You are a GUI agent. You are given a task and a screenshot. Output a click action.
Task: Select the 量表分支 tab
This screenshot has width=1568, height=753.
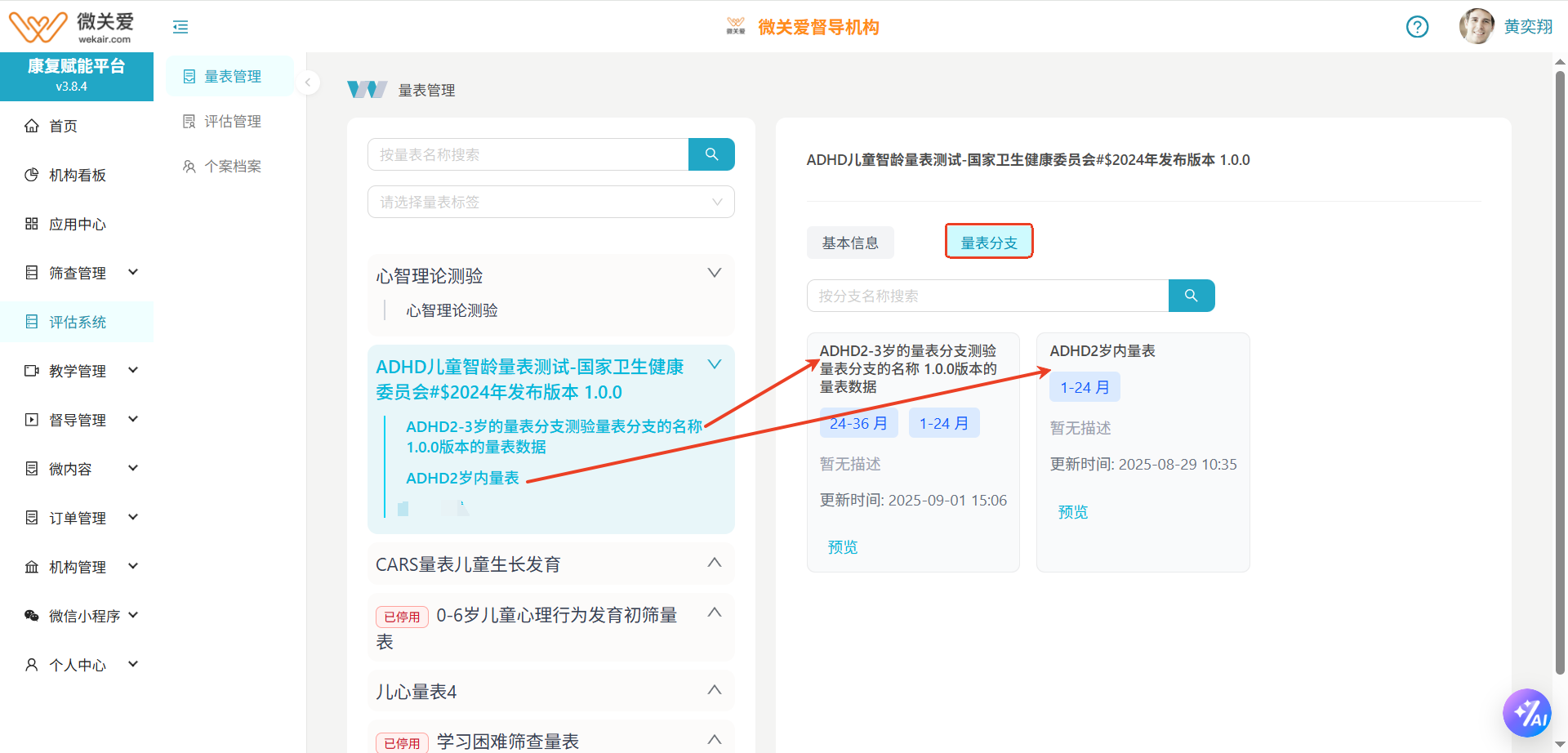[988, 243]
